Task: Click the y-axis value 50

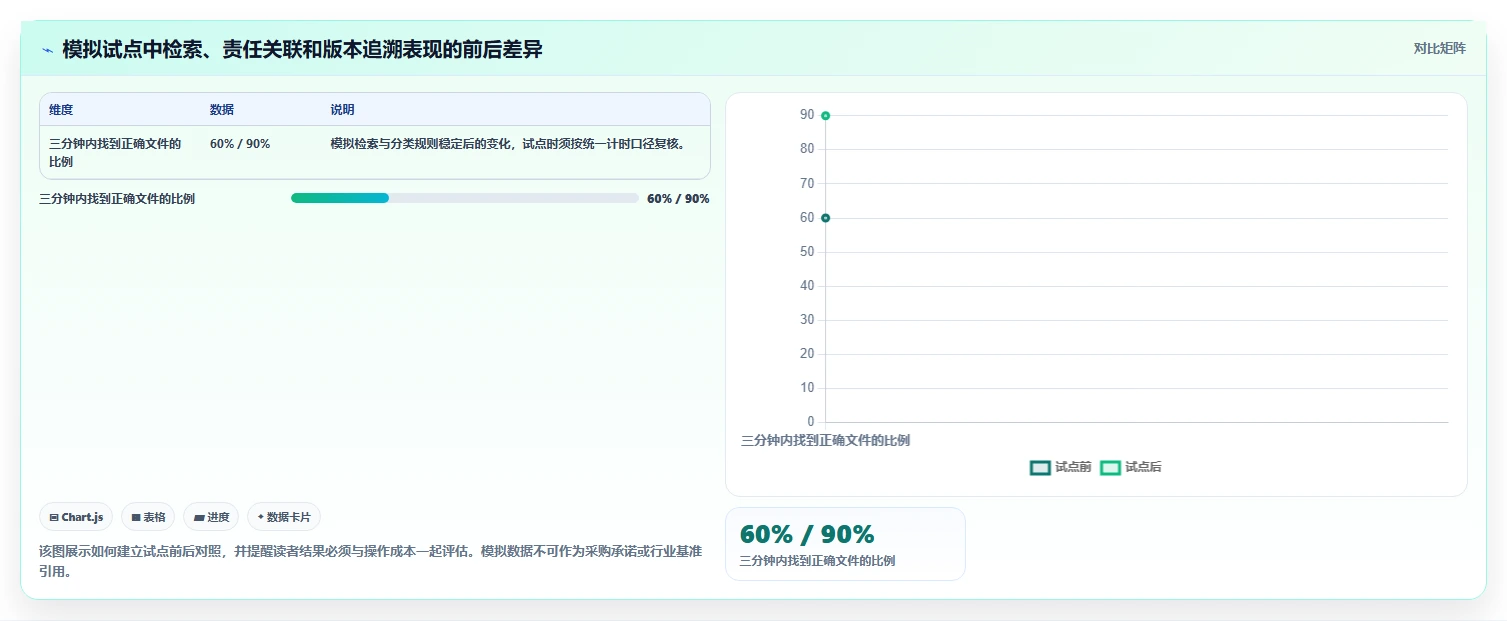Action: (807, 252)
